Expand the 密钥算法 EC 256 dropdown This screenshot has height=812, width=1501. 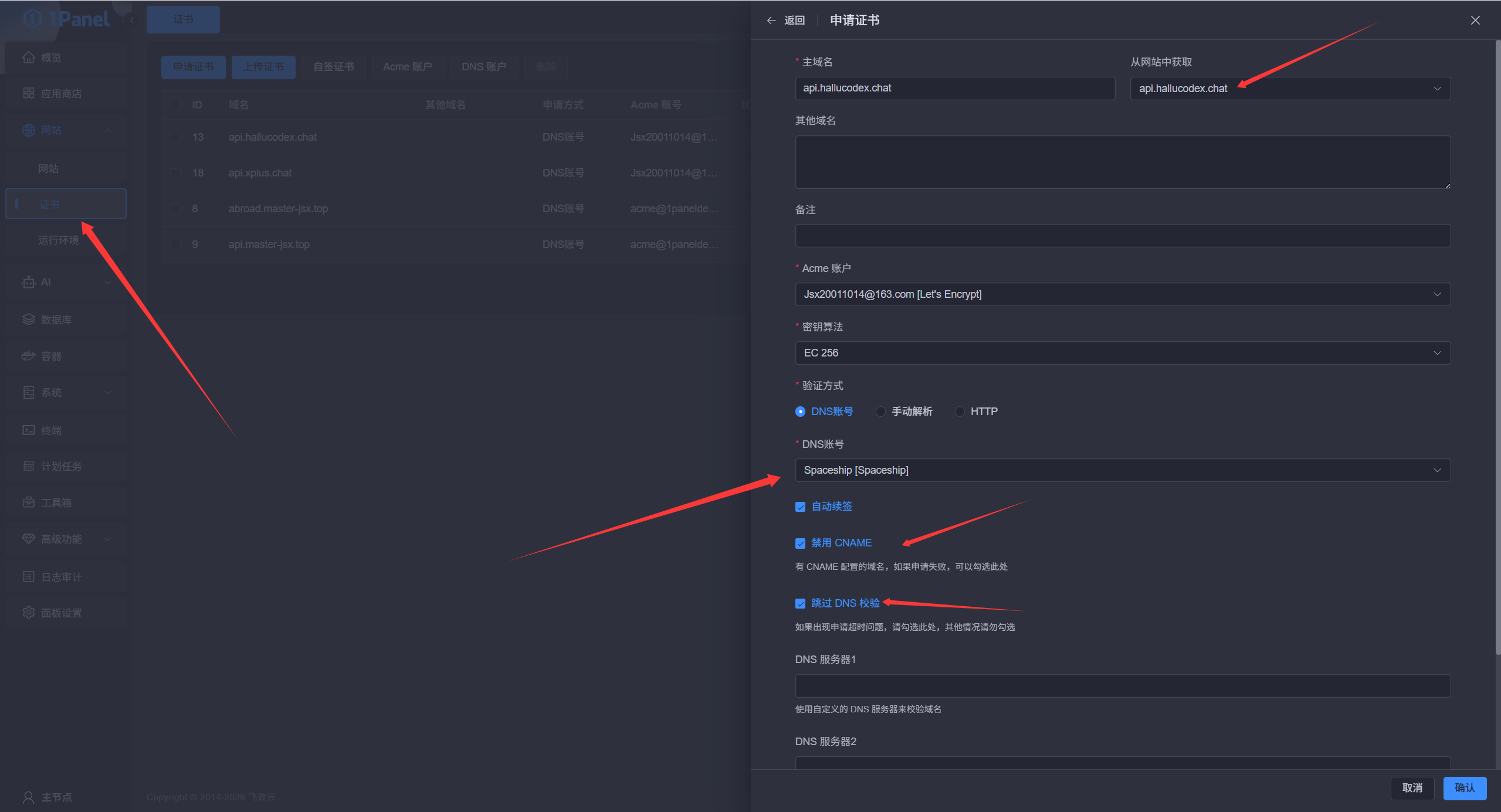1122,353
